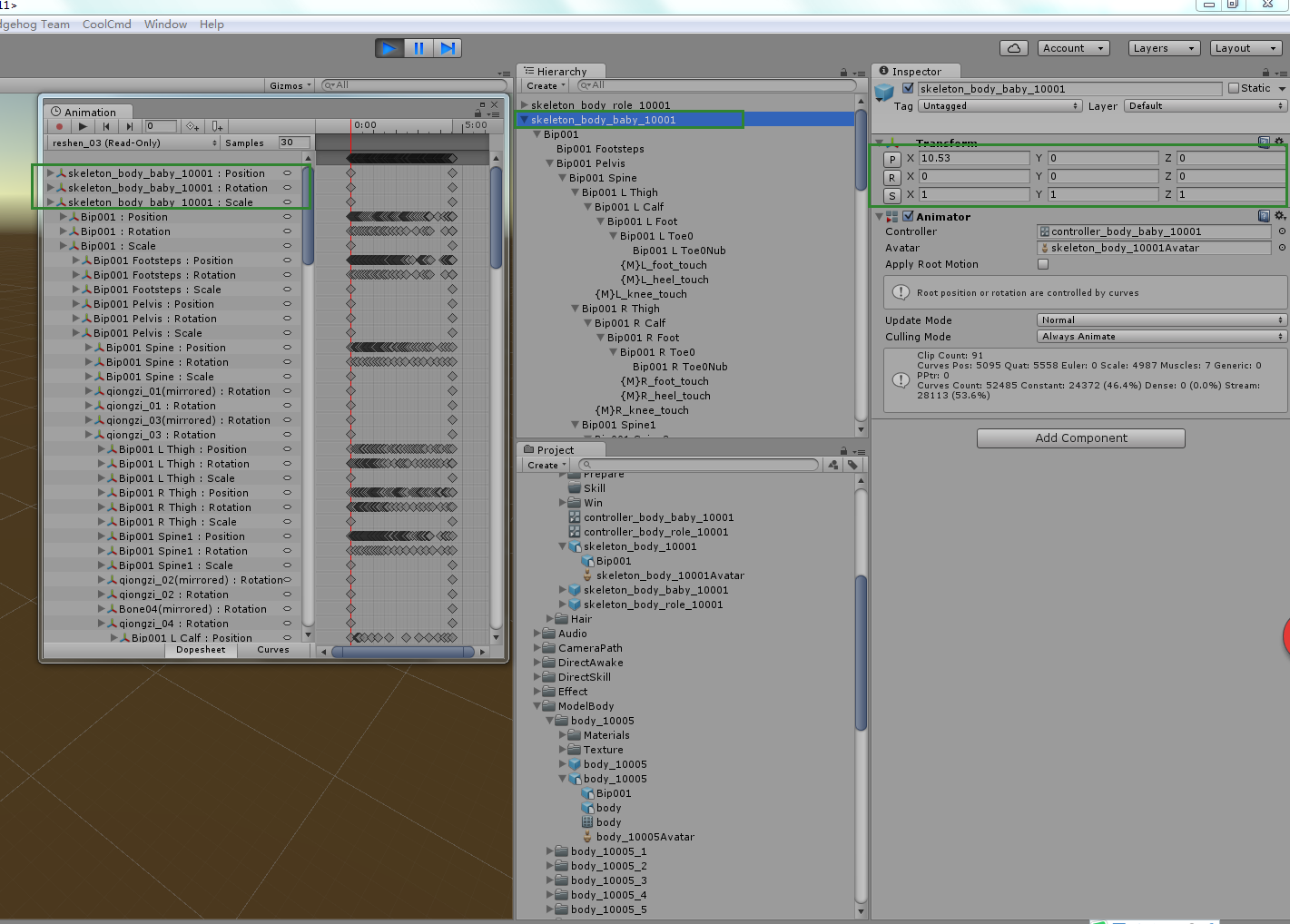Screen dimensions: 1290x924
Task: Toggle the Apply Root Motion checkbox
Action: pyautogui.click(x=1042, y=264)
